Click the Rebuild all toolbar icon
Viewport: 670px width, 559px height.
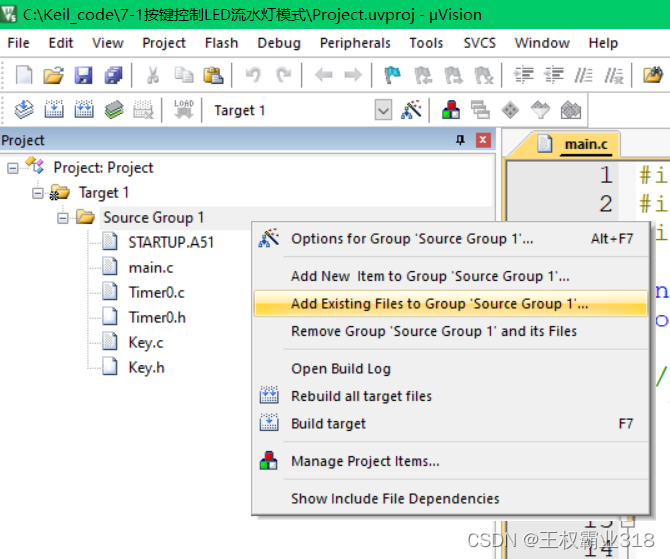(x=84, y=110)
